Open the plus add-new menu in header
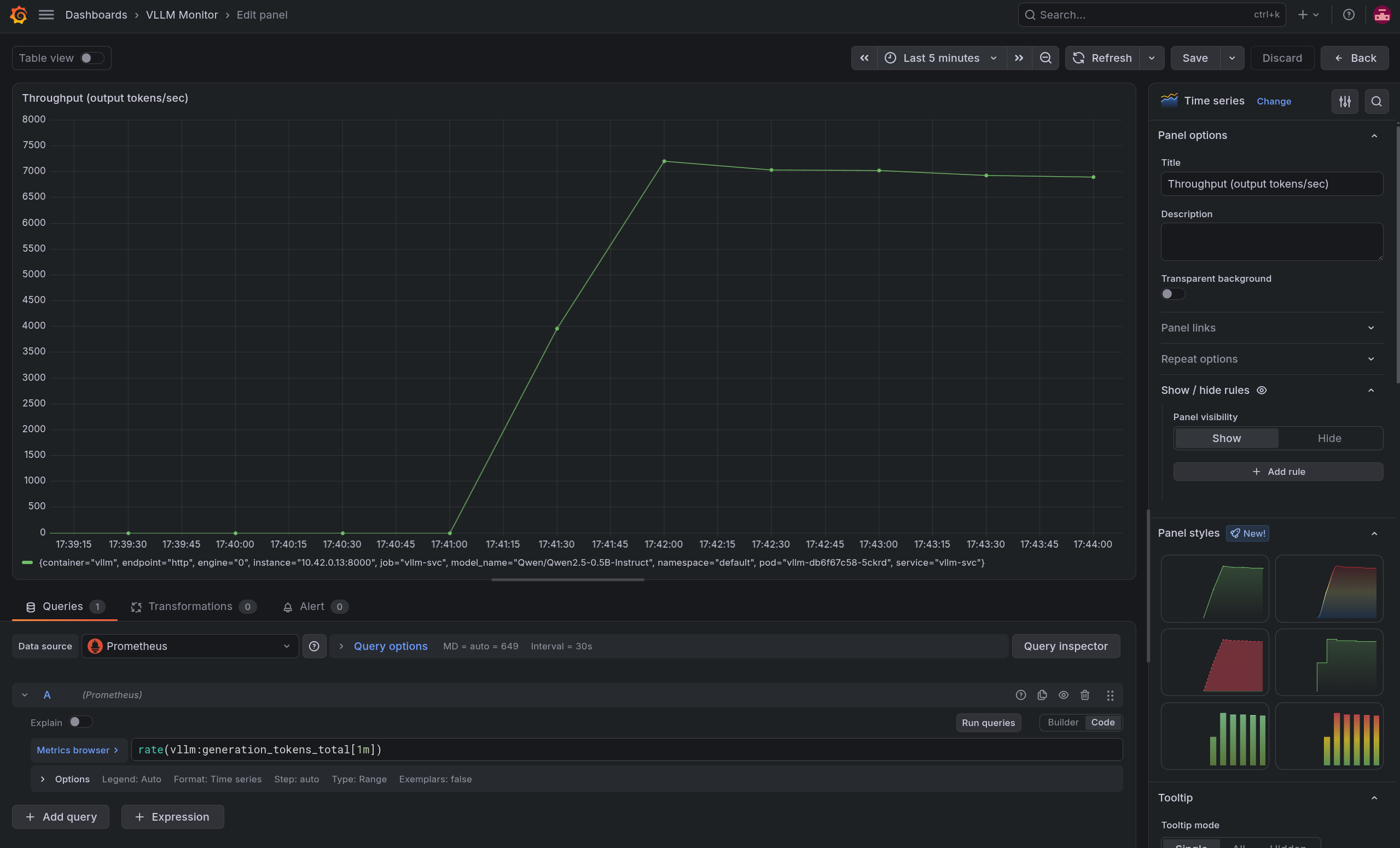 pyautogui.click(x=1308, y=15)
